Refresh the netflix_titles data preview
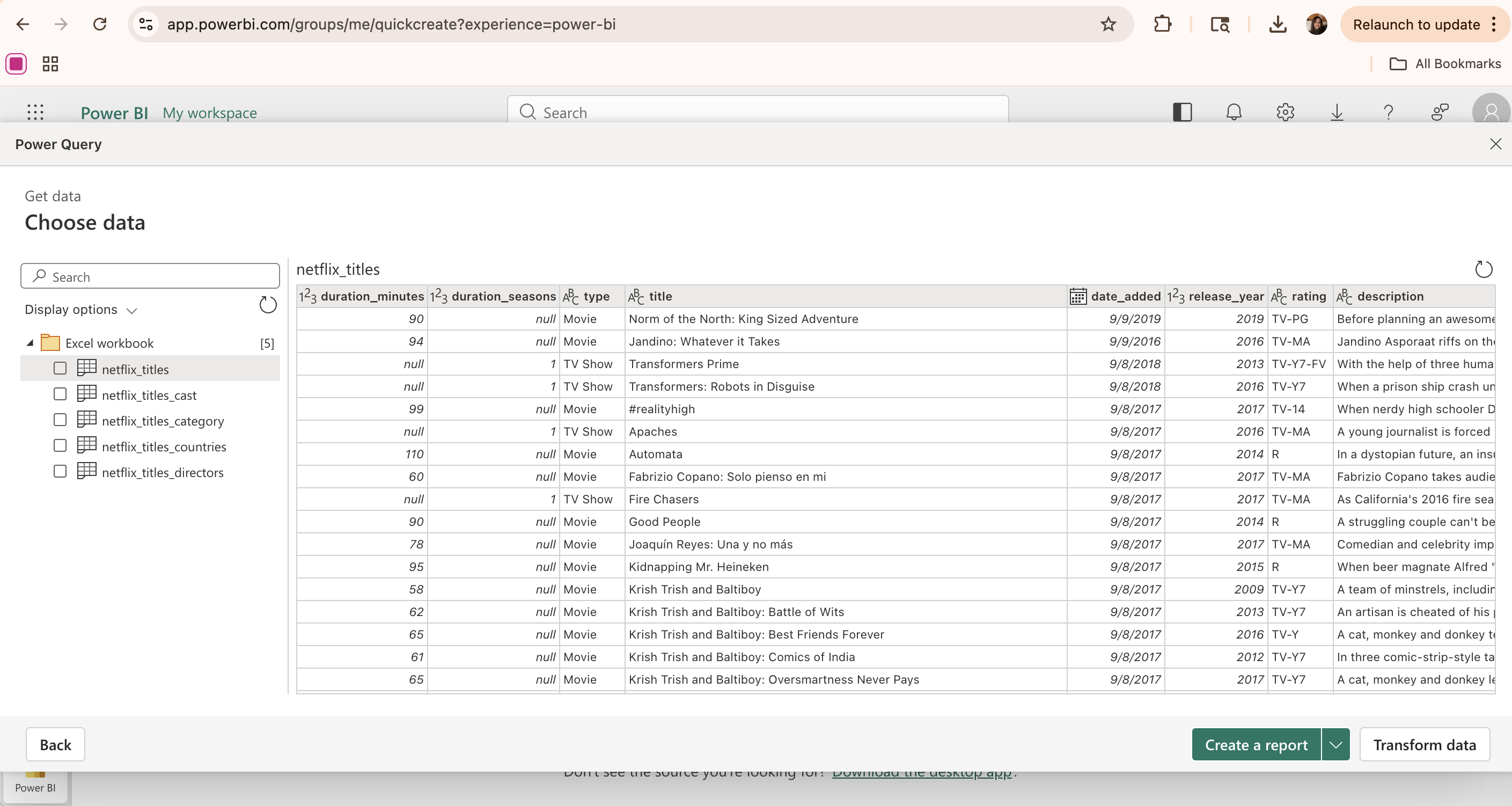1512x806 pixels. pos(1483,269)
